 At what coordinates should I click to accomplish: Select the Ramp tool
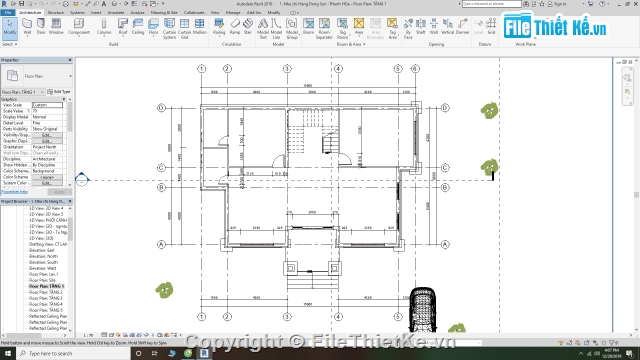tap(235, 27)
